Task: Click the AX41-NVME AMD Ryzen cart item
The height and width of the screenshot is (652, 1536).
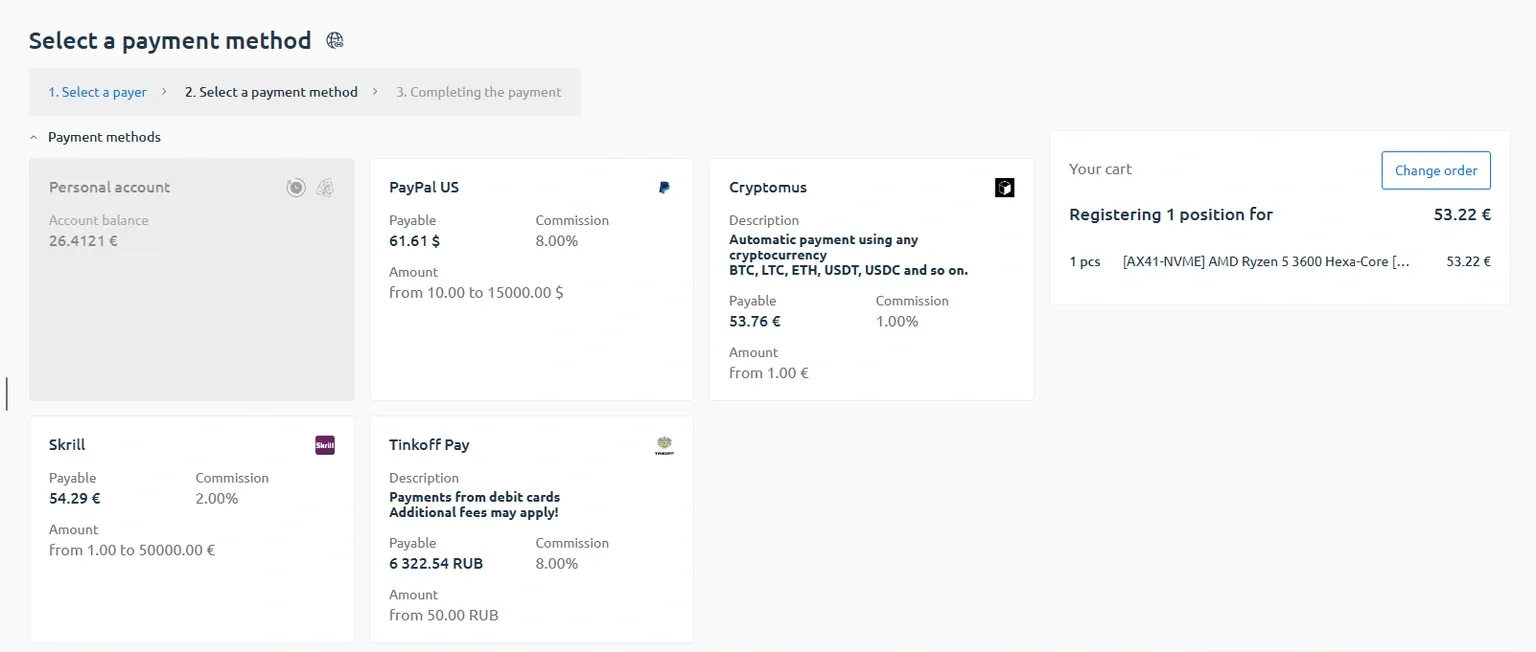Action: pos(1265,261)
